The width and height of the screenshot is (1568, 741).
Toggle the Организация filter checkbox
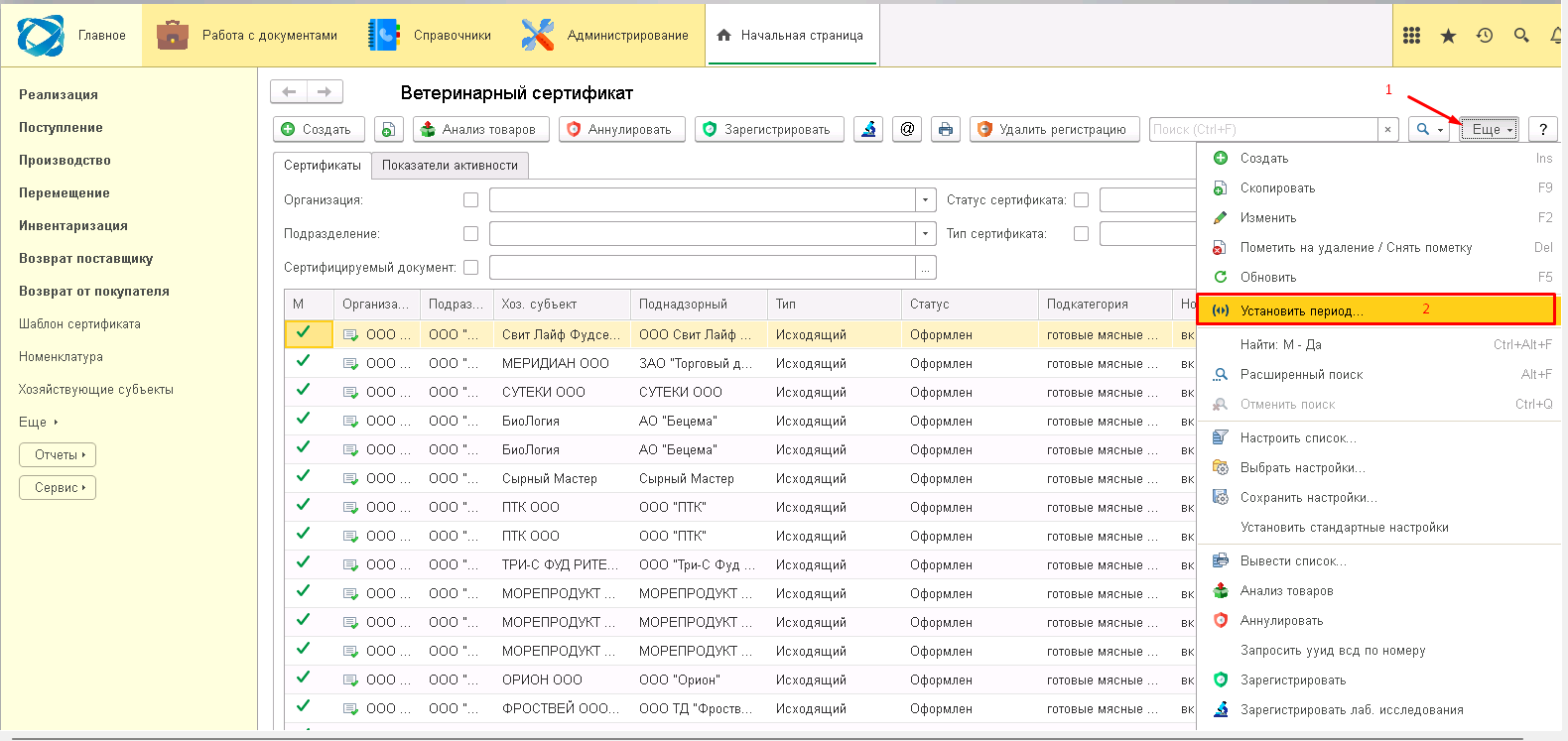pos(470,200)
